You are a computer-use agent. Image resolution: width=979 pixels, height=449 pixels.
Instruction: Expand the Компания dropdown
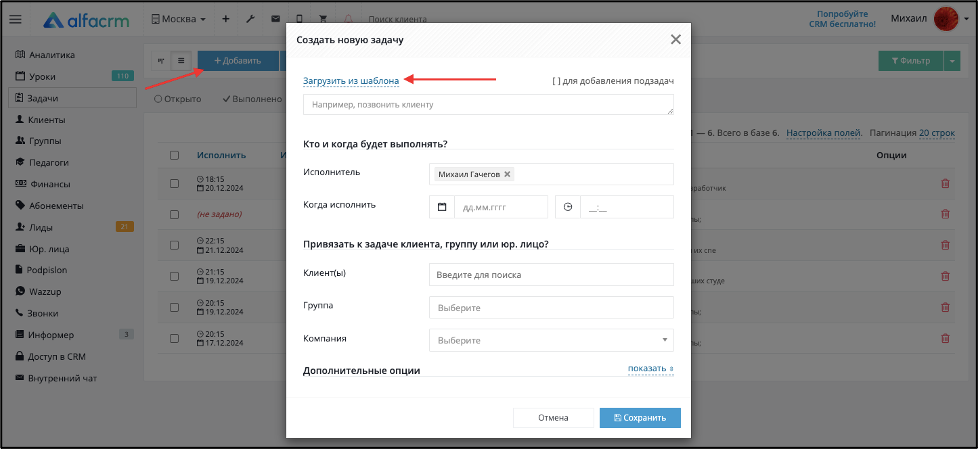(x=551, y=340)
